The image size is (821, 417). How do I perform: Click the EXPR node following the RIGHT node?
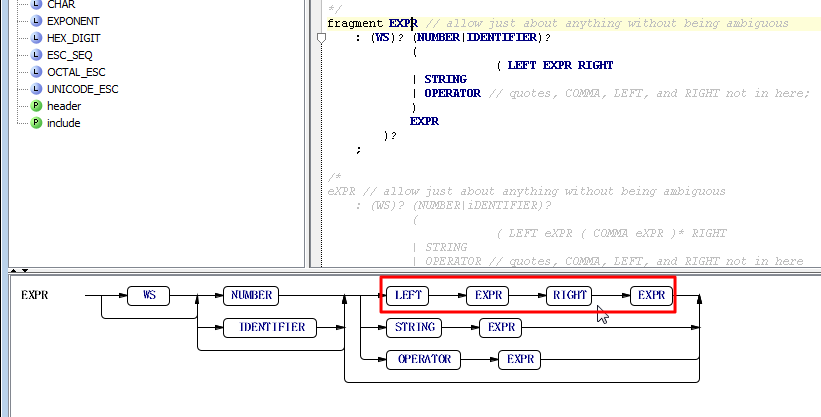pyautogui.click(x=651, y=295)
